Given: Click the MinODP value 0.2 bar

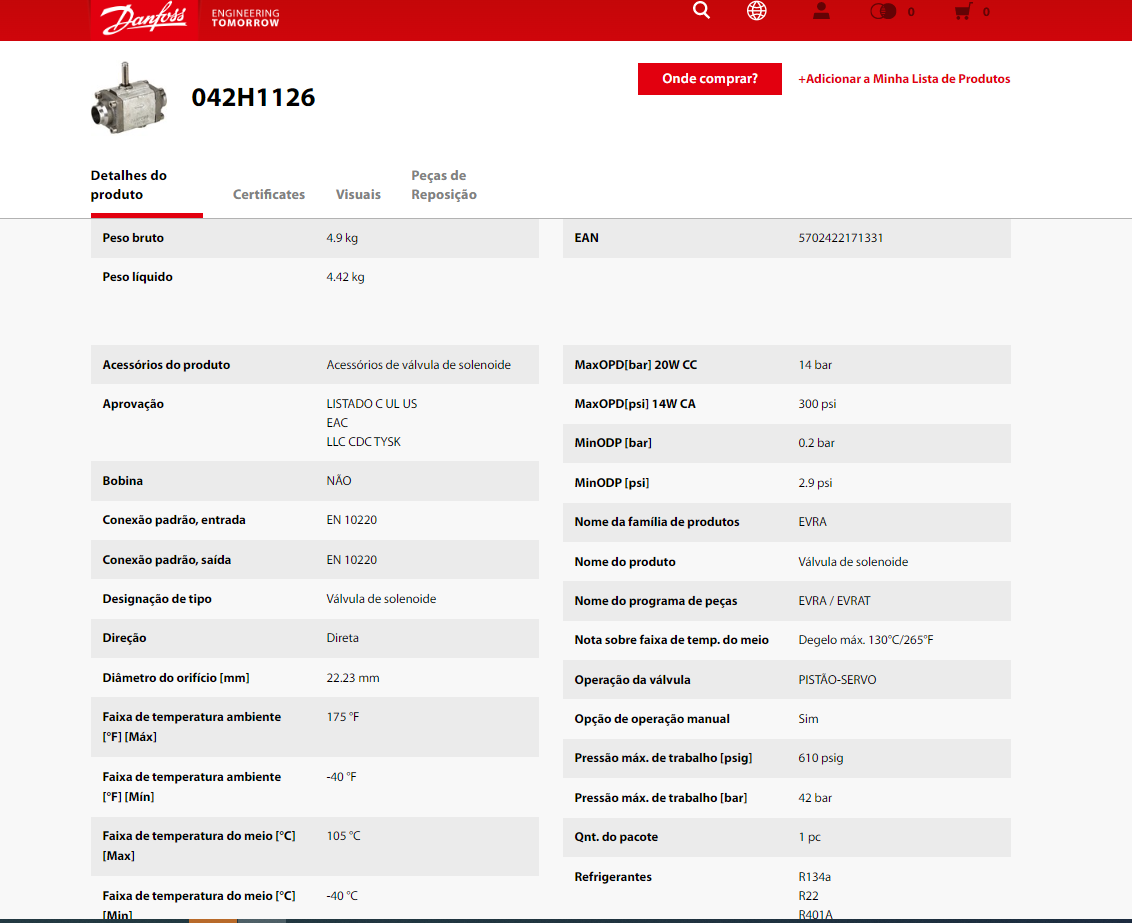Looking at the screenshot, I should tap(817, 443).
